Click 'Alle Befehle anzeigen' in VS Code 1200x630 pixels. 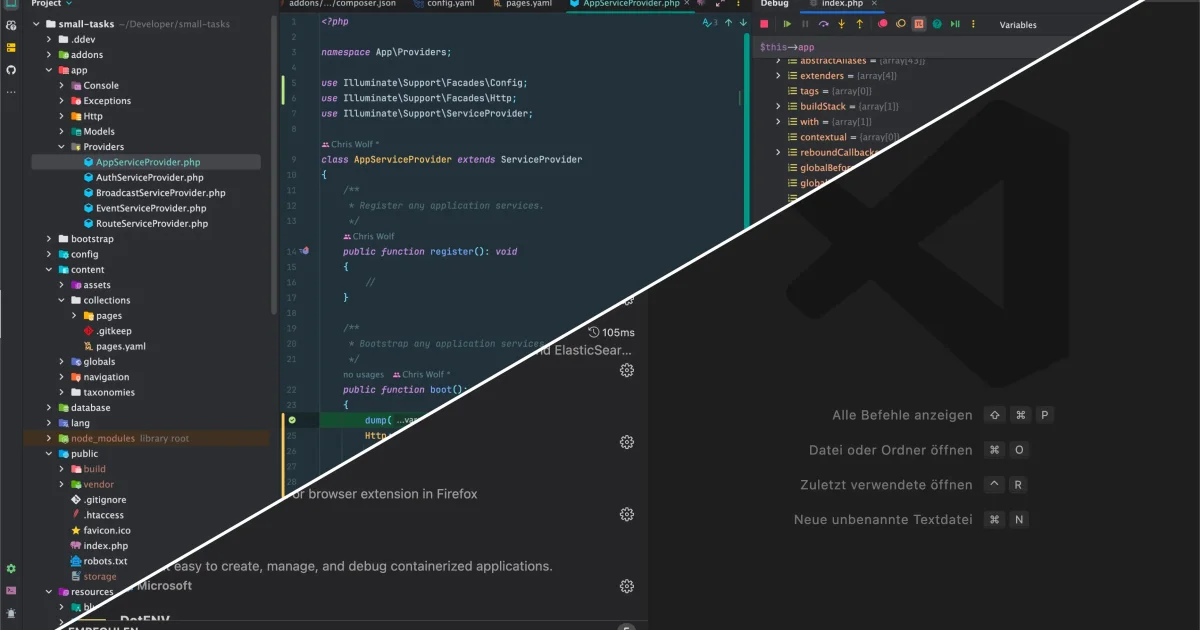click(x=902, y=415)
